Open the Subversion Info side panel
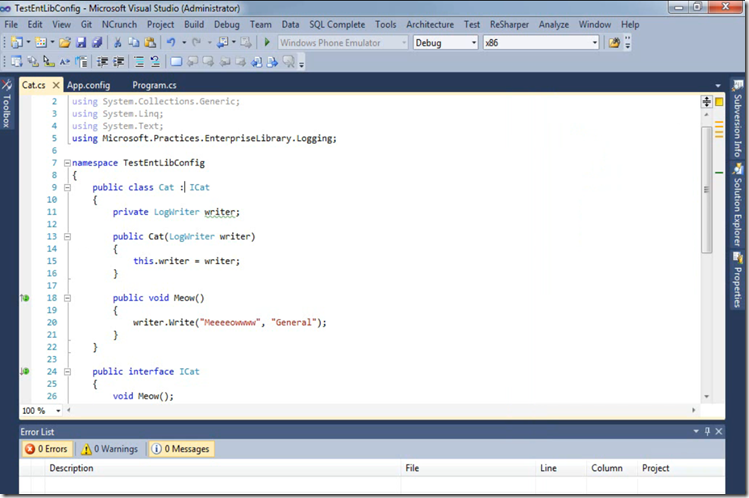The height and width of the screenshot is (498, 749). (x=738, y=119)
